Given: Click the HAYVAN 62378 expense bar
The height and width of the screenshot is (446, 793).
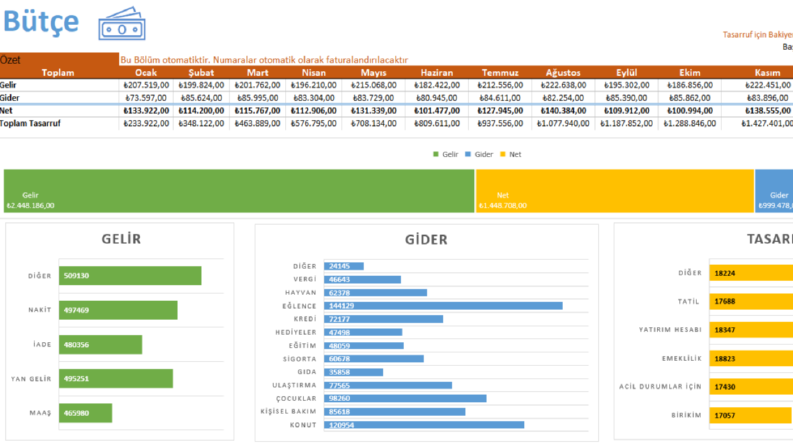Looking at the screenshot, I should pyautogui.click(x=376, y=293).
